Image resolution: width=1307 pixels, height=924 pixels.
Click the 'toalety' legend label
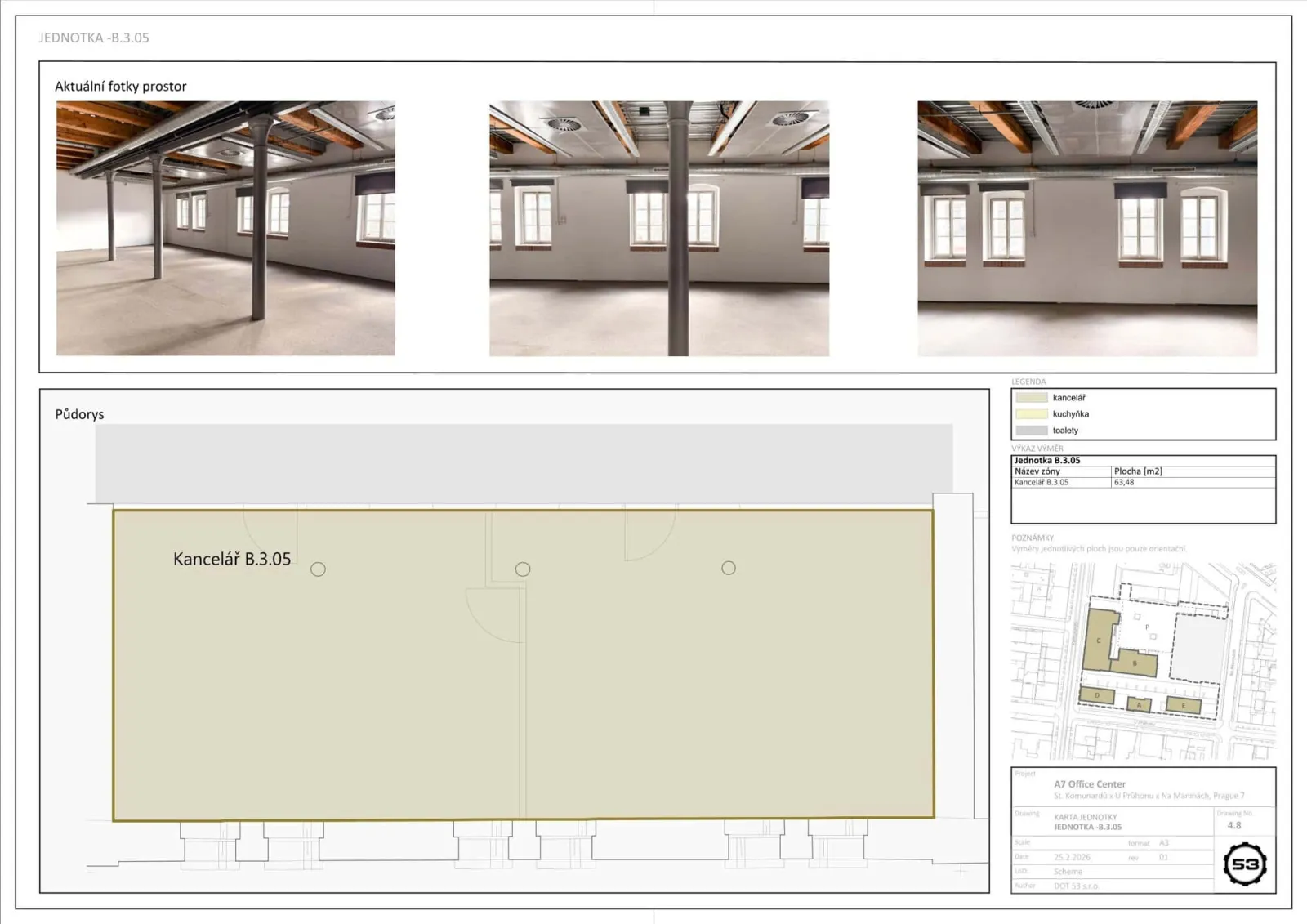click(x=1065, y=431)
